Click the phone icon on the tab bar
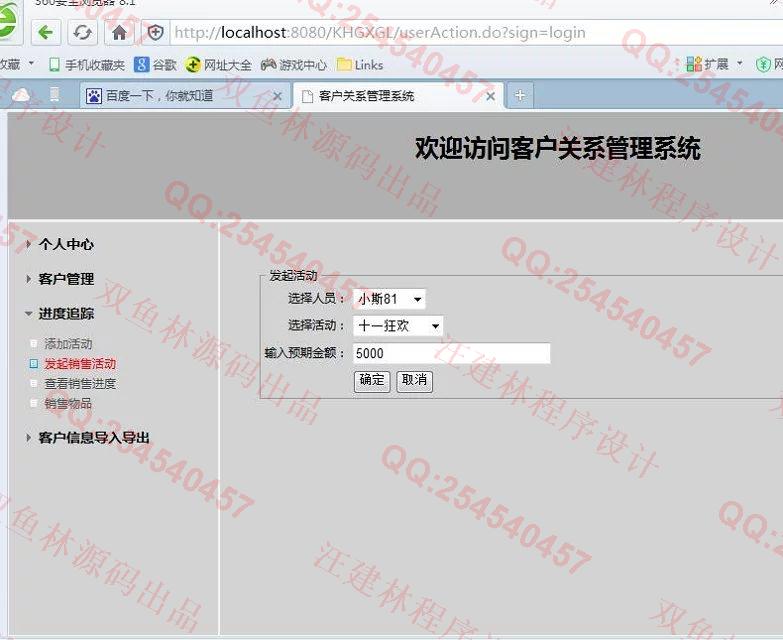The image size is (783, 640). click(55, 94)
